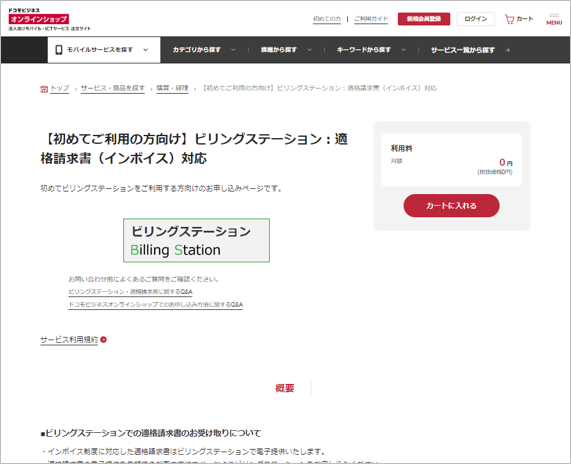Click the 利用料 label in price box
The width and height of the screenshot is (571, 464).
(x=401, y=148)
